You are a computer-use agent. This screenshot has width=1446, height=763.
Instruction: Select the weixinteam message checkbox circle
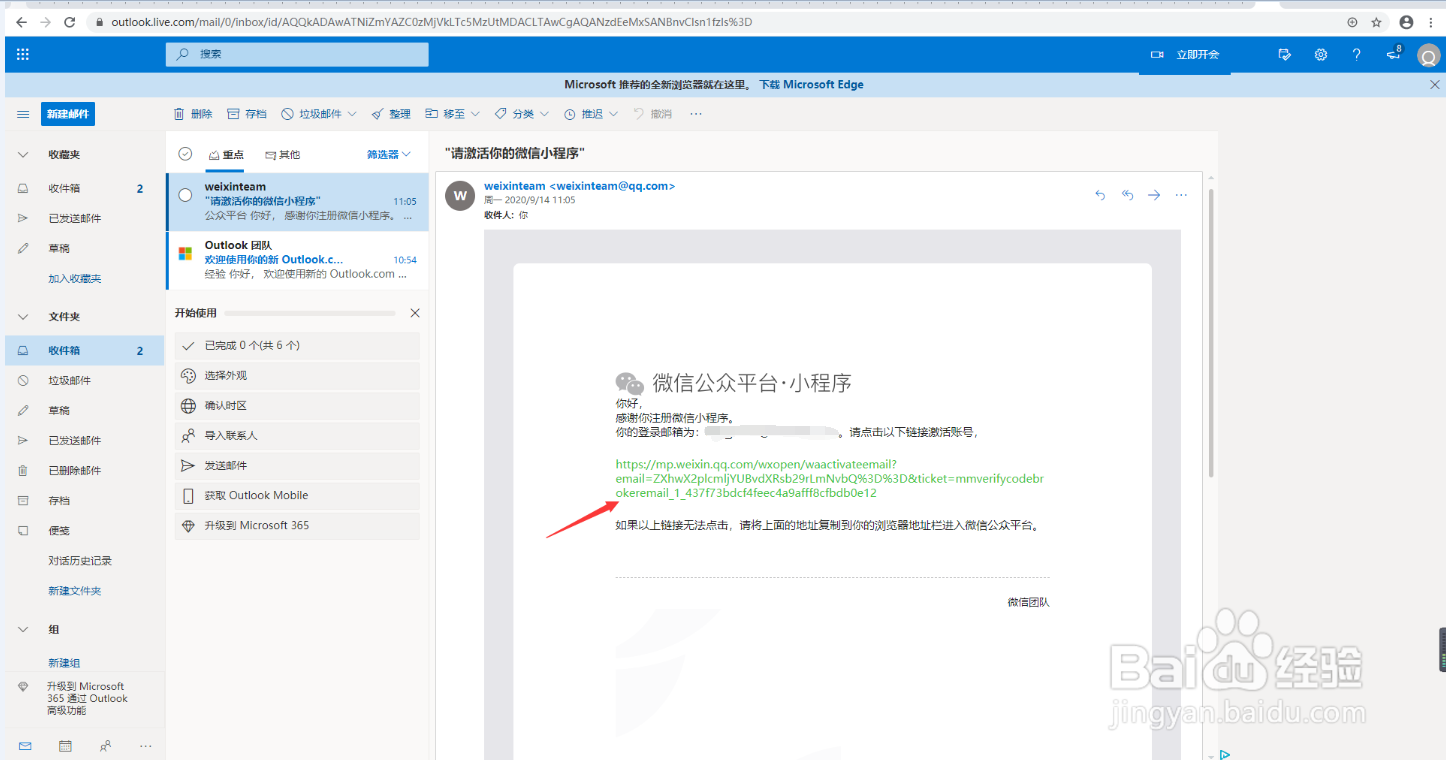[x=185, y=195]
